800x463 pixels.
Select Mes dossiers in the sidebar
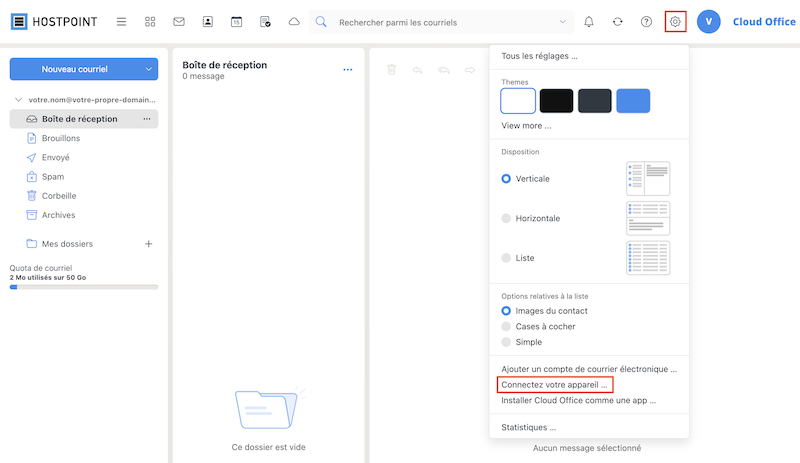pos(67,244)
